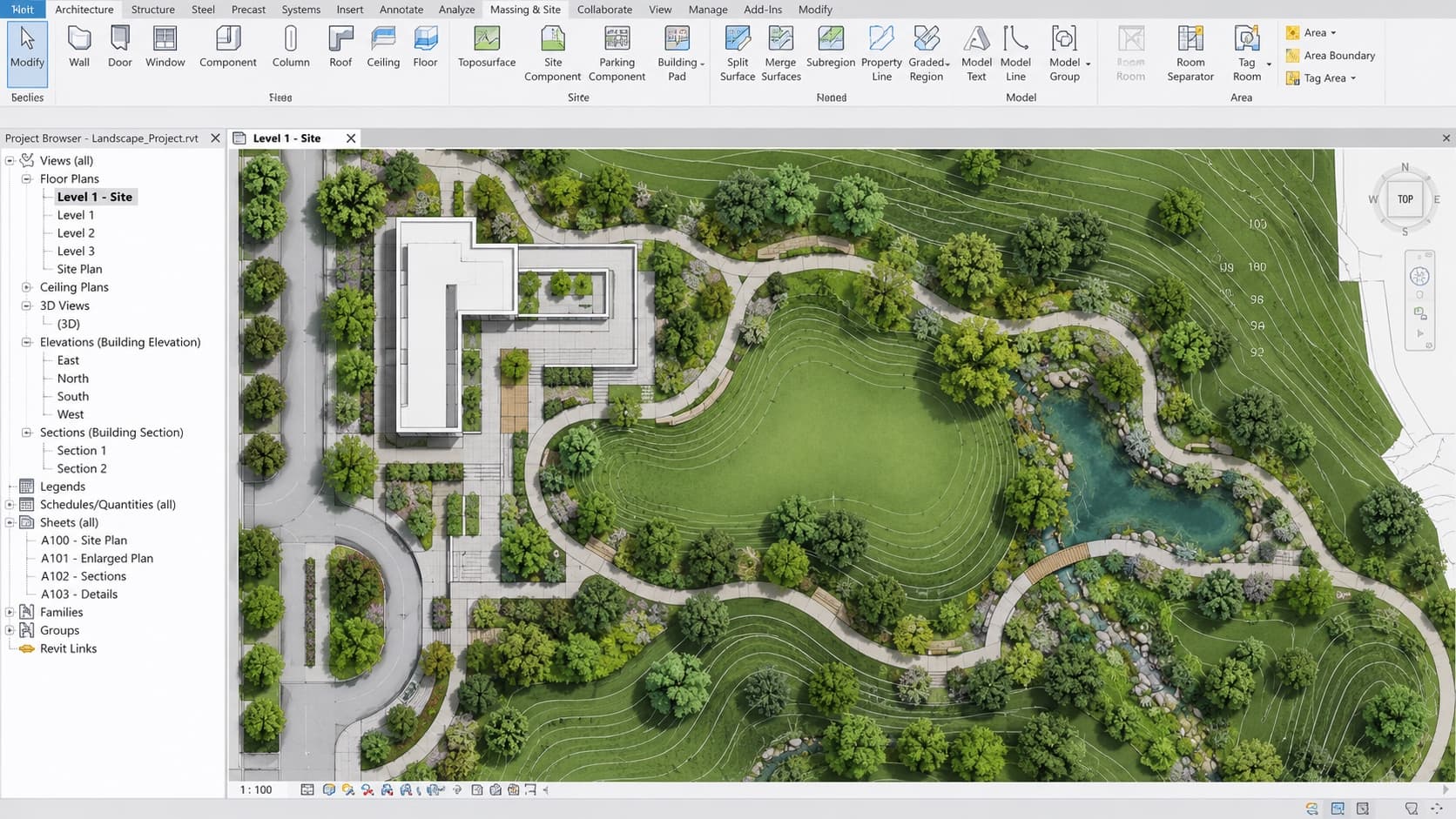Image resolution: width=1456 pixels, height=819 pixels.
Task: Click the Model Text tool
Action: tap(976, 54)
